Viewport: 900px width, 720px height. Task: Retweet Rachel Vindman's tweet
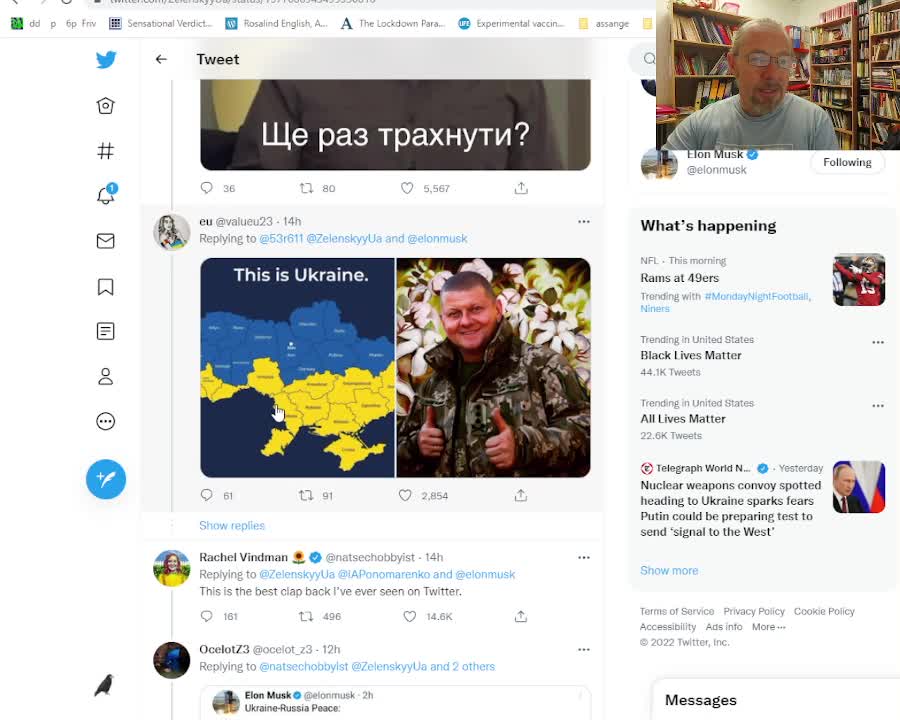point(306,616)
